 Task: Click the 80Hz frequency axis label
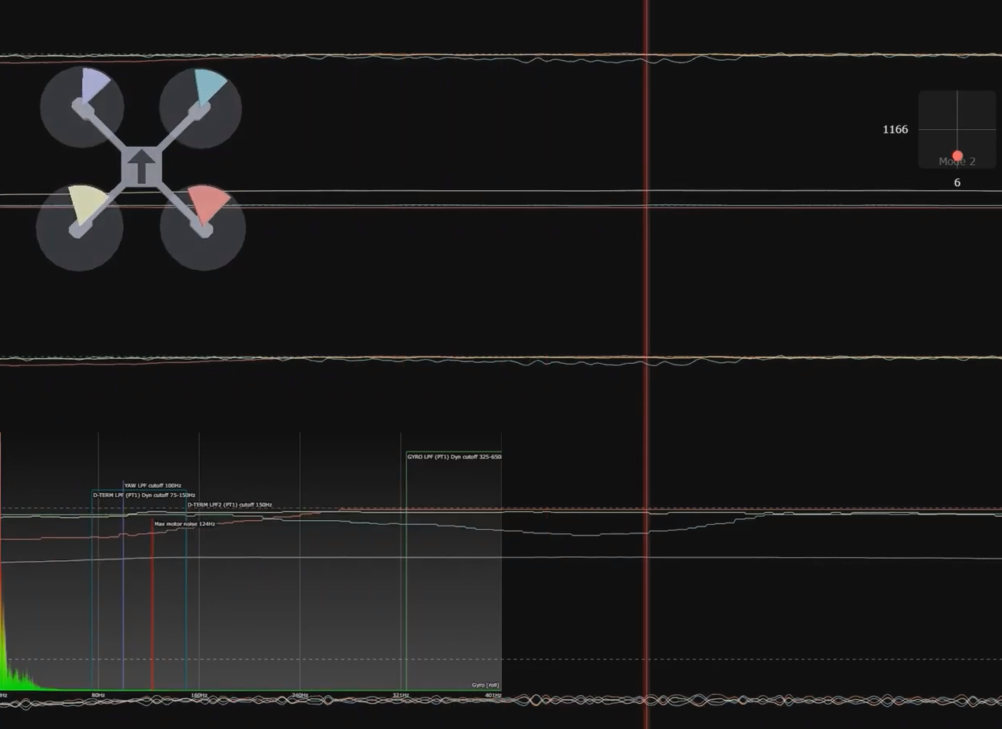[98, 695]
